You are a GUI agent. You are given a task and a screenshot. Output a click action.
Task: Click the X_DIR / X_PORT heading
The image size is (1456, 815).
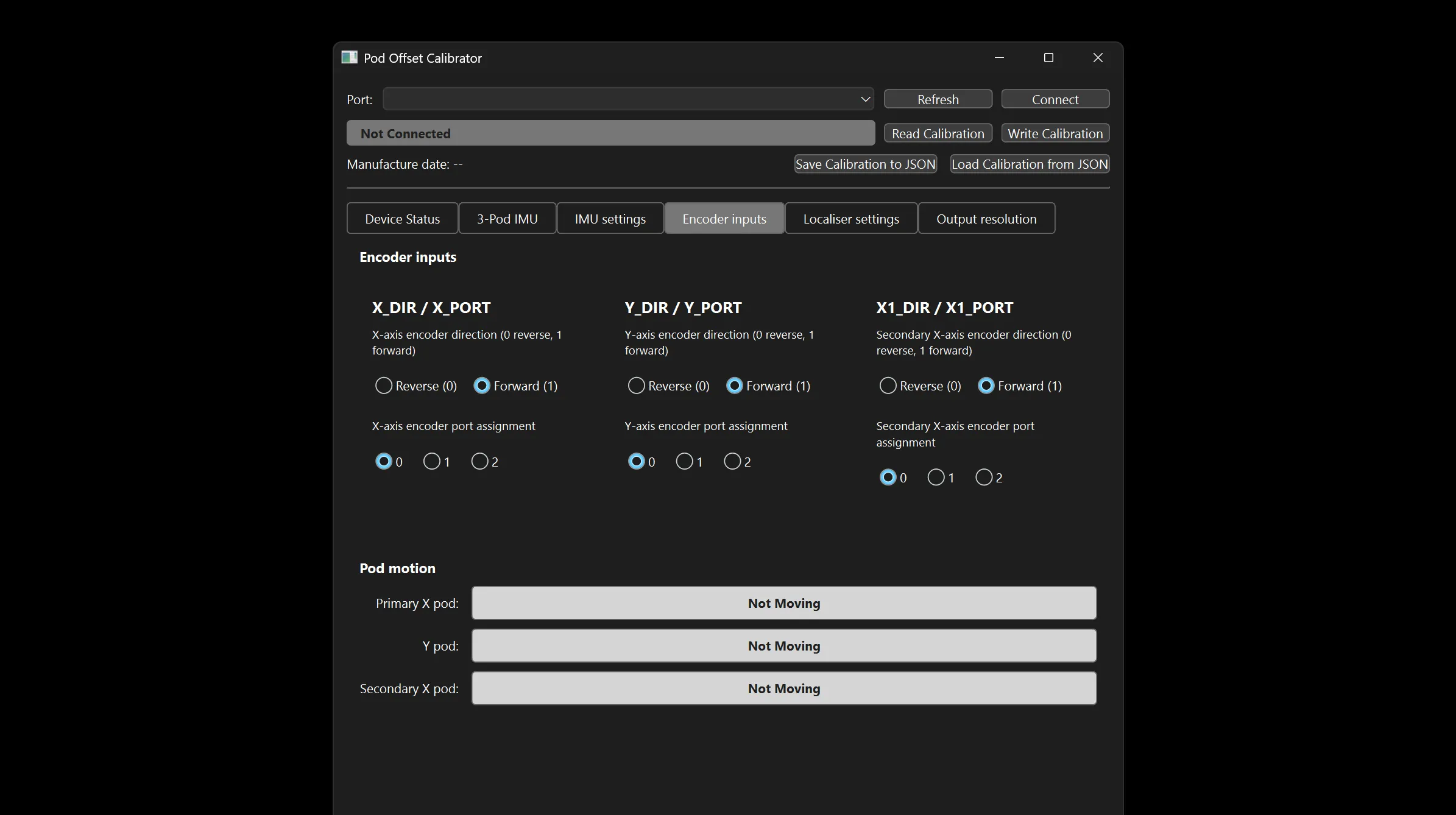tap(431, 308)
